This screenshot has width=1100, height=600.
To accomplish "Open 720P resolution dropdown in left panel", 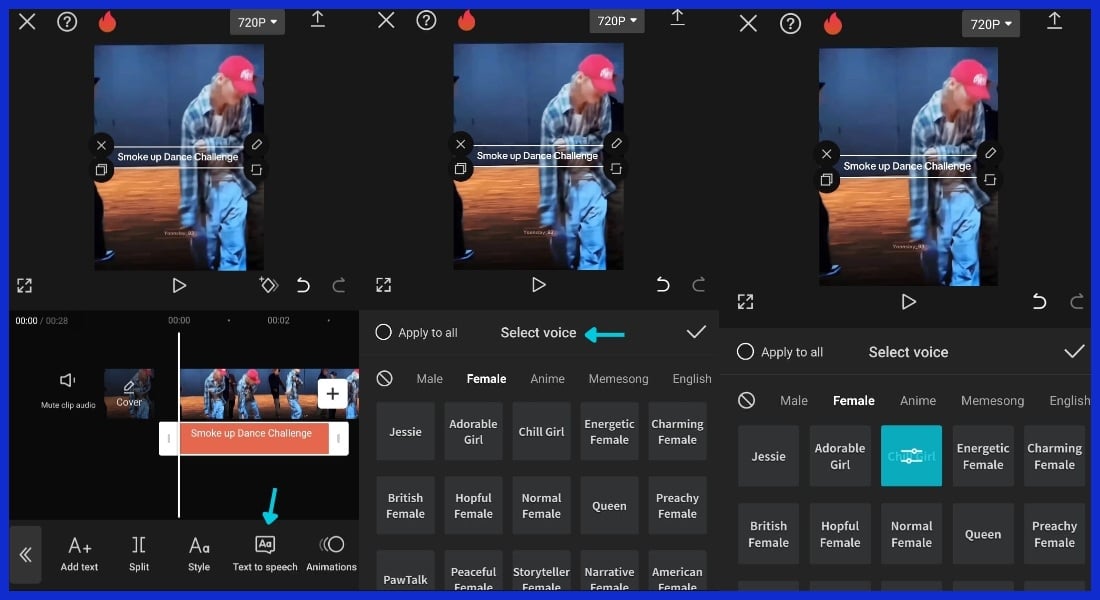I will (257, 21).
